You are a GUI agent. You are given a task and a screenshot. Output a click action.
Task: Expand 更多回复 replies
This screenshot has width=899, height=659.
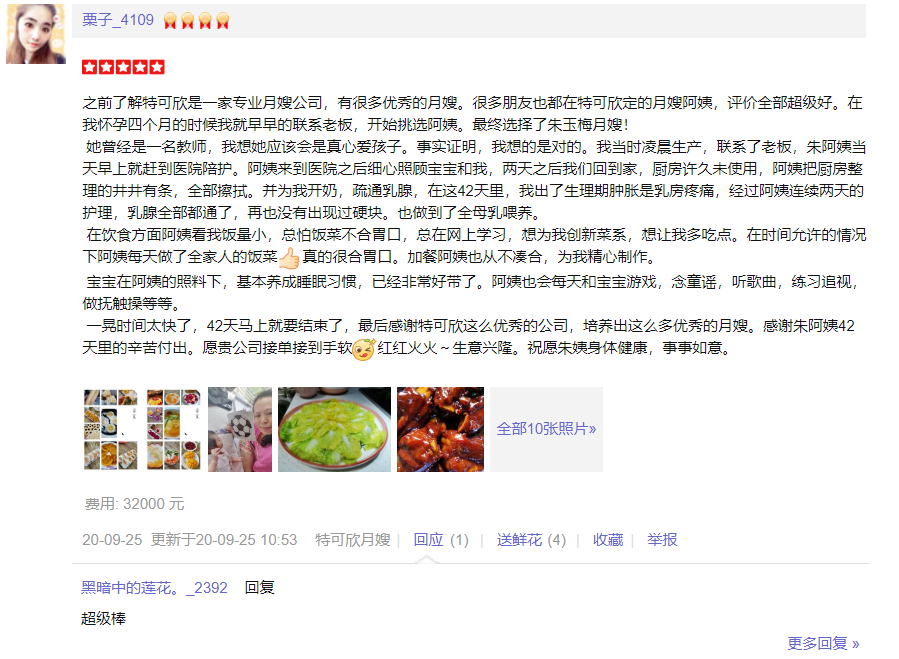(x=823, y=644)
